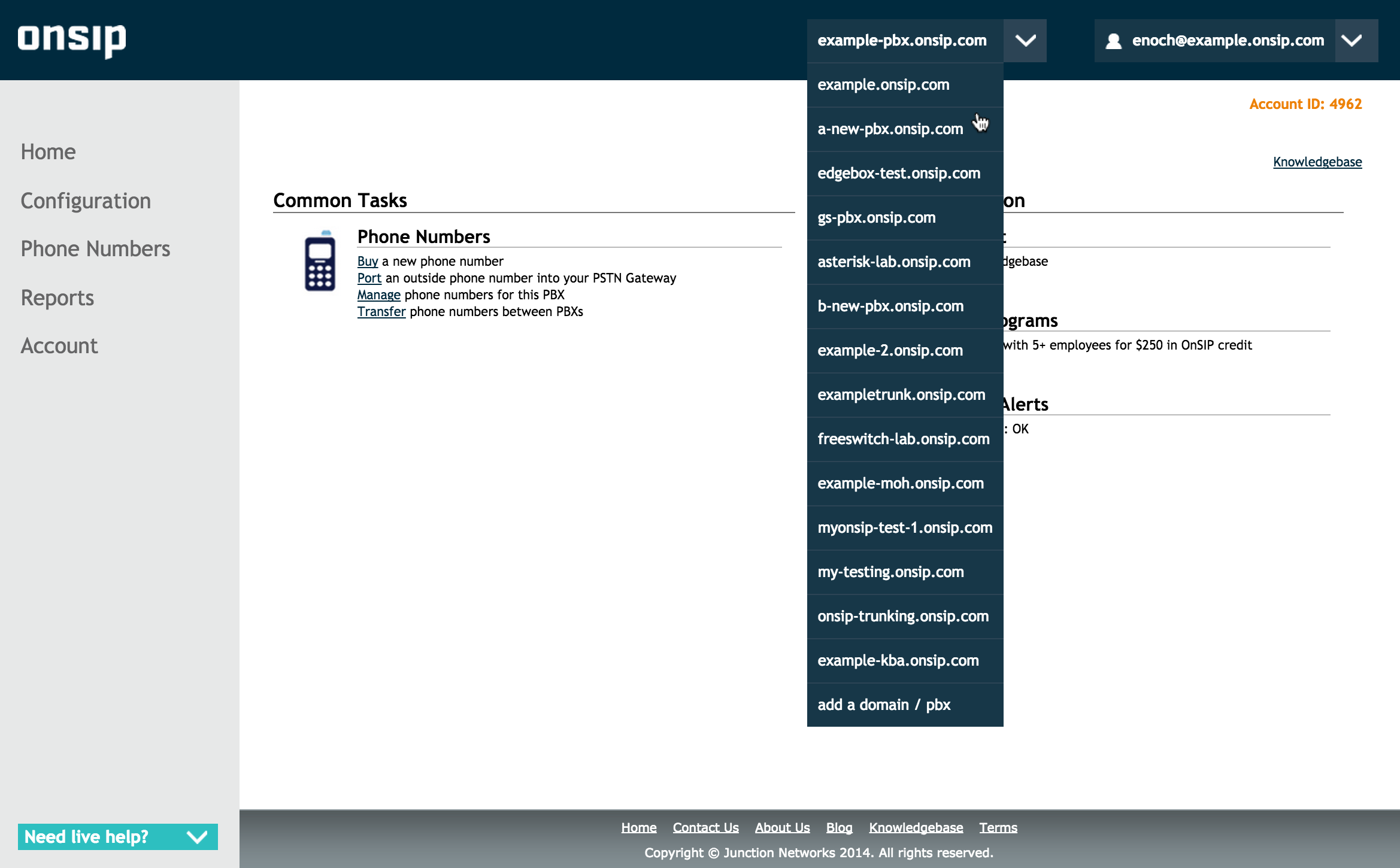The width and height of the screenshot is (1400, 868).
Task: Go to Reports in the sidebar
Action: click(x=57, y=298)
